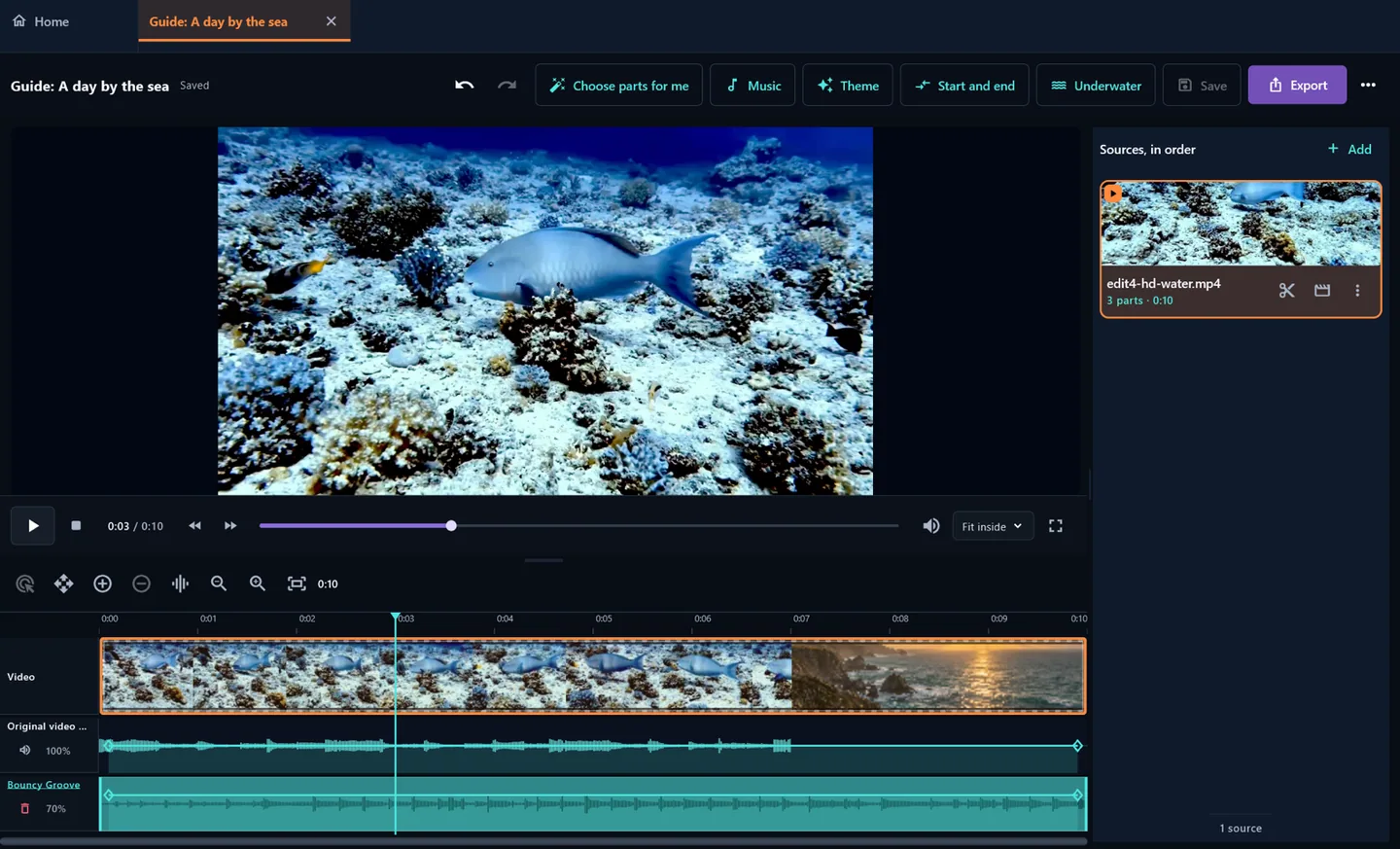Open the three-dot menu beside Export

1368,86
